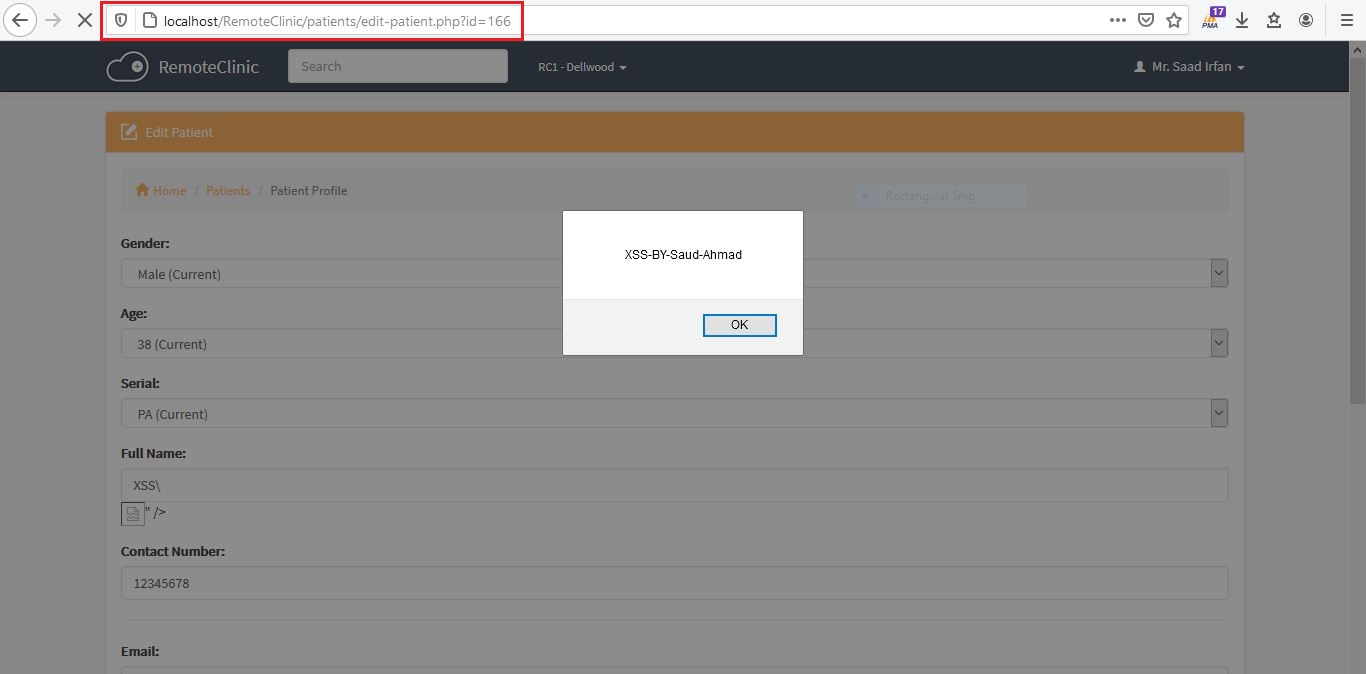
Task: Click the Edit Patient pencil icon
Action: [129, 132]
